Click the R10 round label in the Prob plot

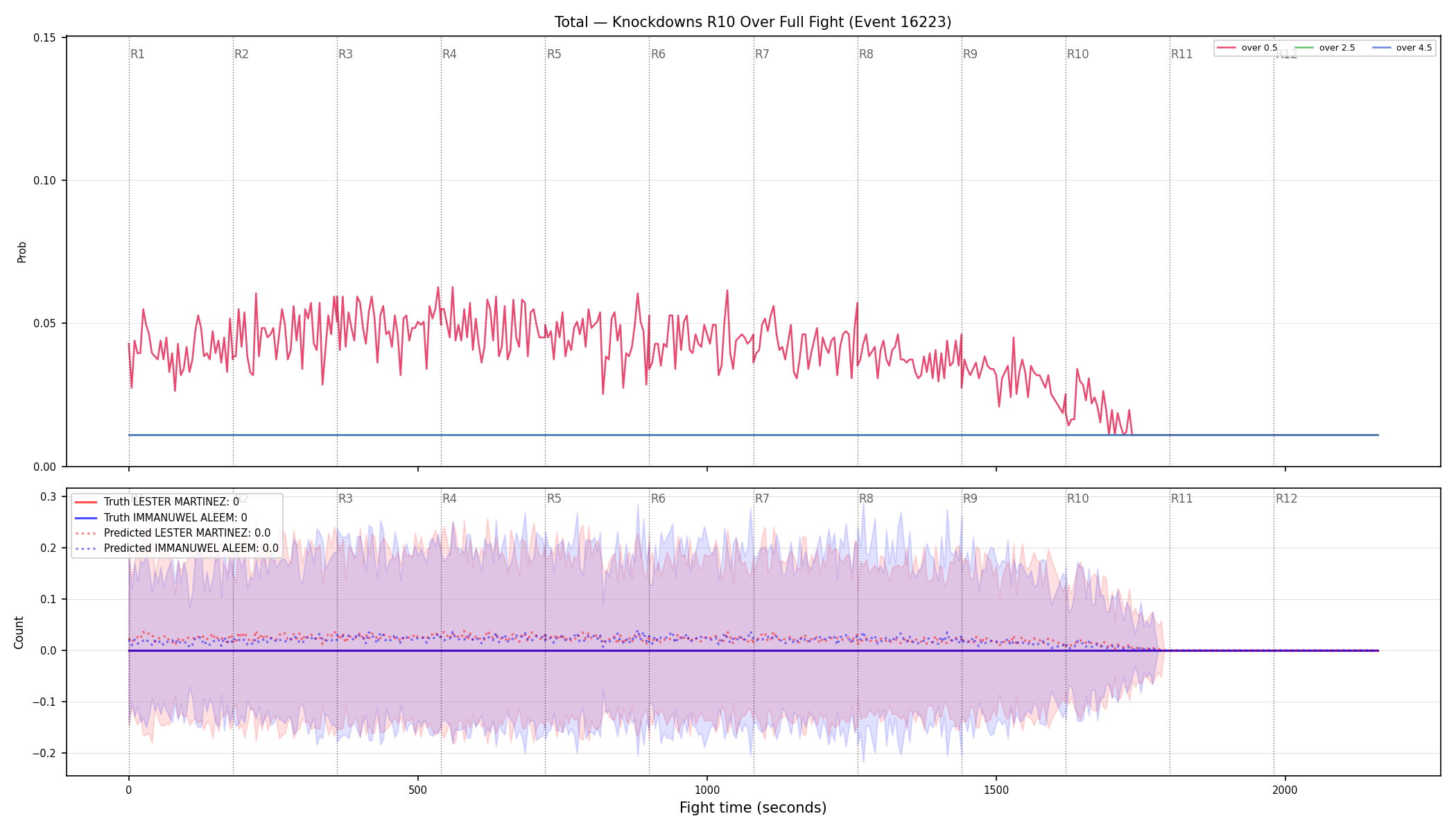(1077, 54)
